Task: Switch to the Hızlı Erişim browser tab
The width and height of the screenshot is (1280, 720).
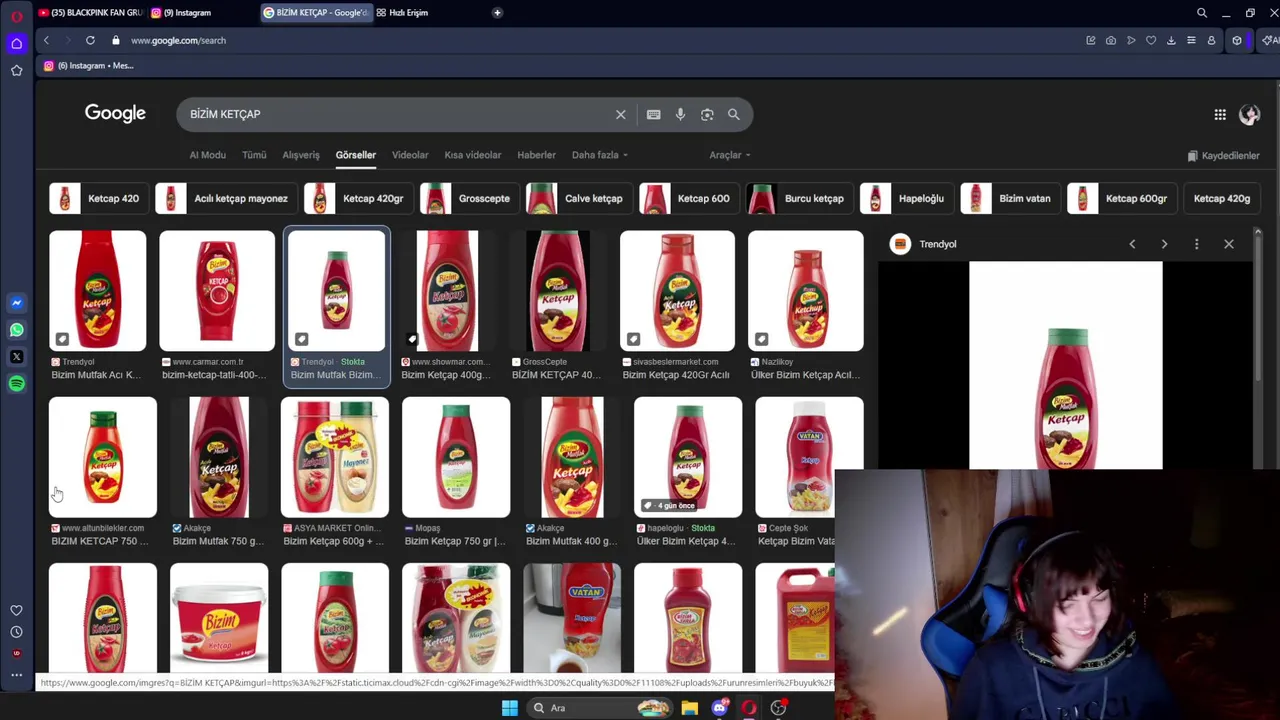Action: (410, 13)
